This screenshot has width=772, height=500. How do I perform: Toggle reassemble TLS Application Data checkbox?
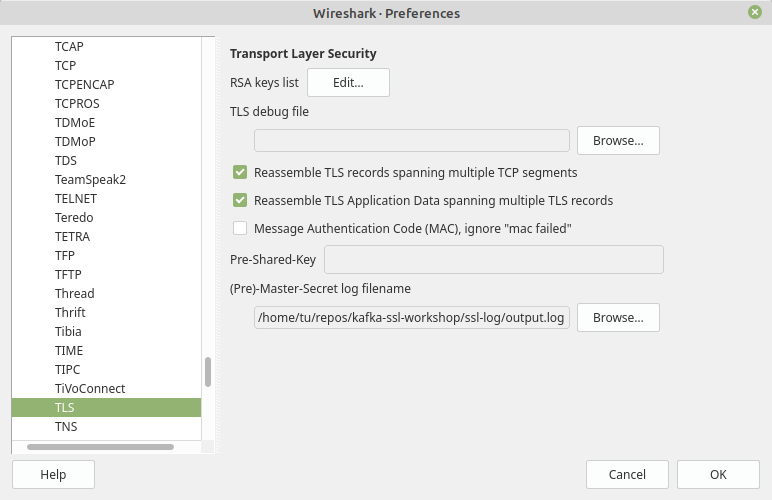point(240,200)
